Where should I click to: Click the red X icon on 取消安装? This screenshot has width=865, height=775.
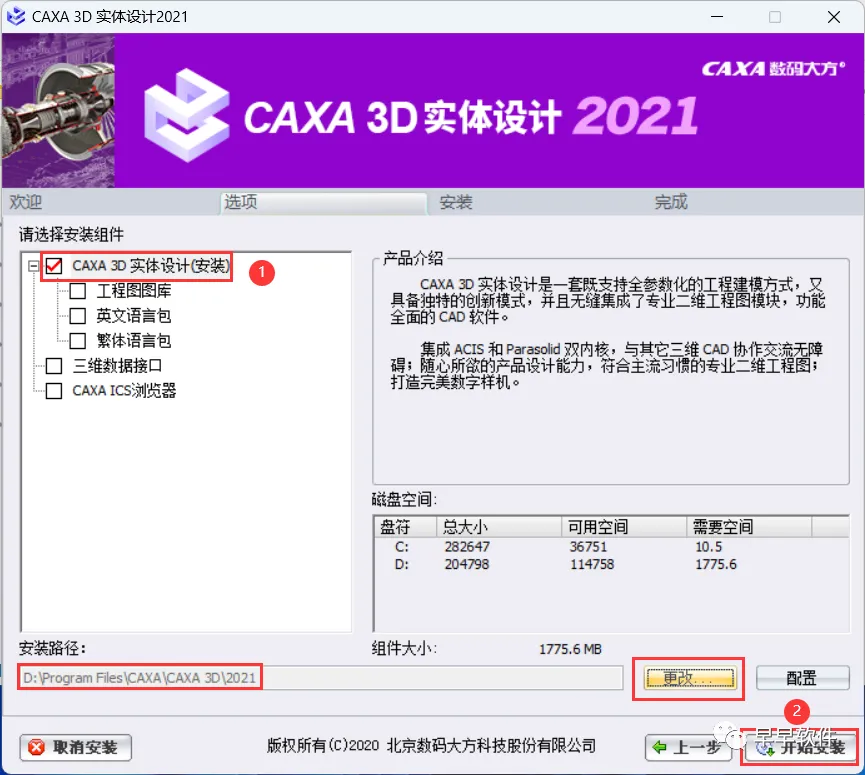(36, 747)
